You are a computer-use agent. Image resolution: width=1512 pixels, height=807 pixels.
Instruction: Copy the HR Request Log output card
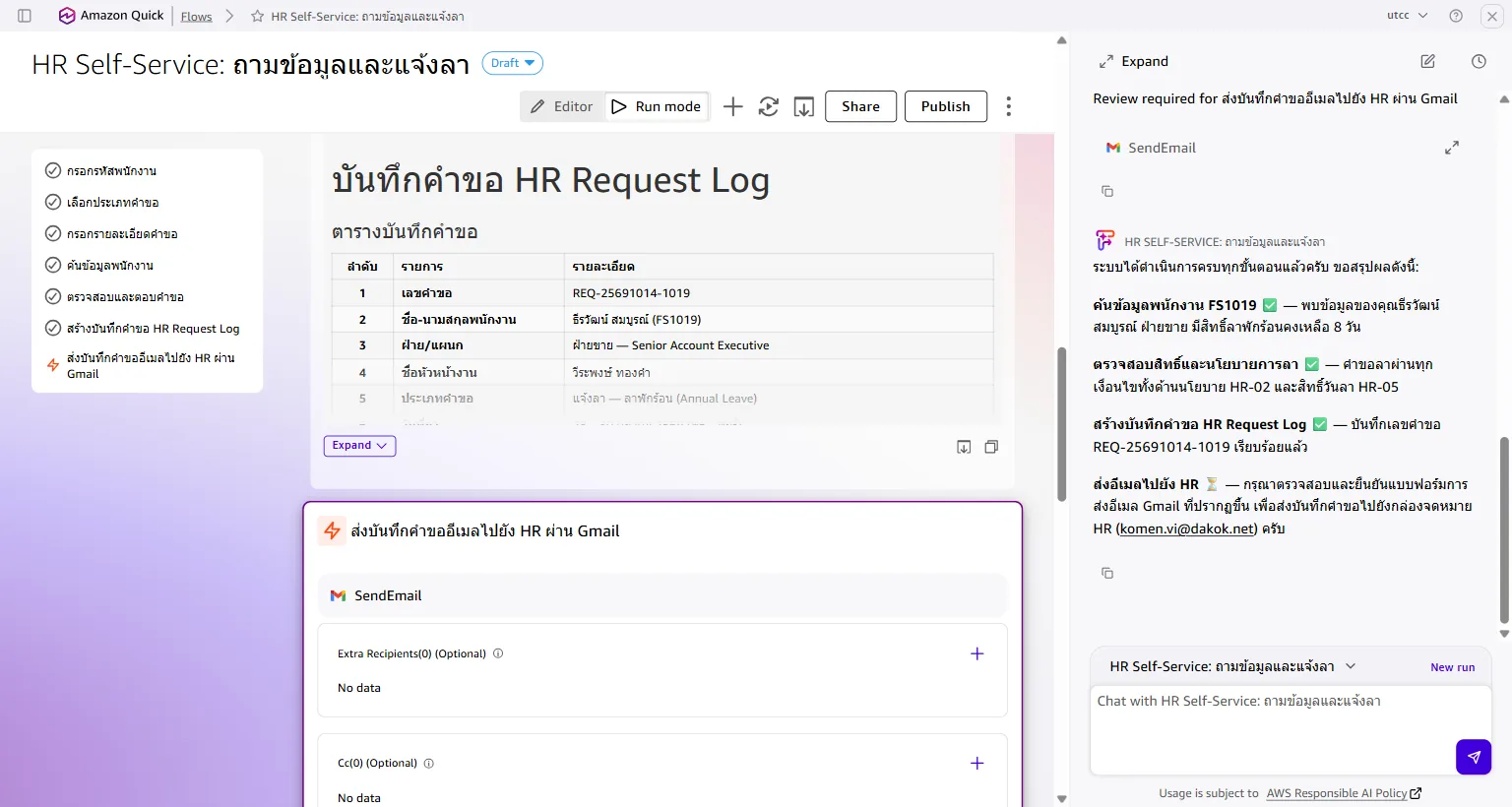991,447
